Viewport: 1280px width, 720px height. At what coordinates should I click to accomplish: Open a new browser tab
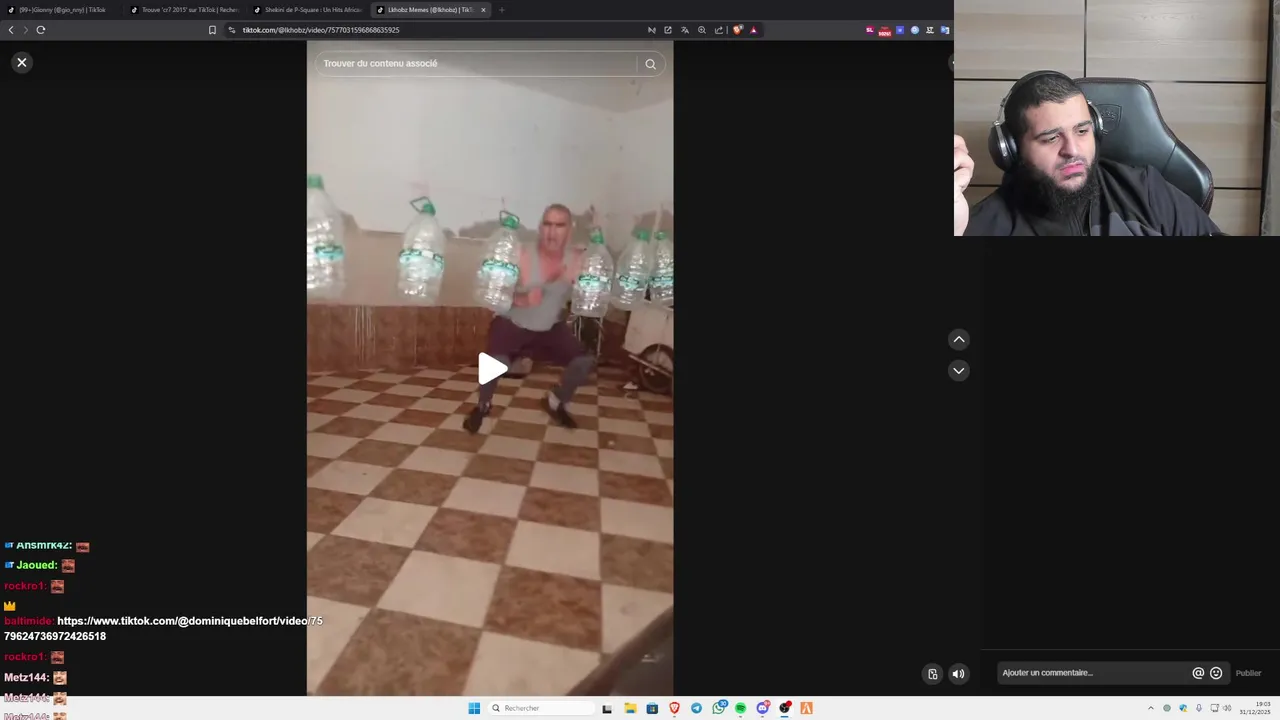click(502, 10)
